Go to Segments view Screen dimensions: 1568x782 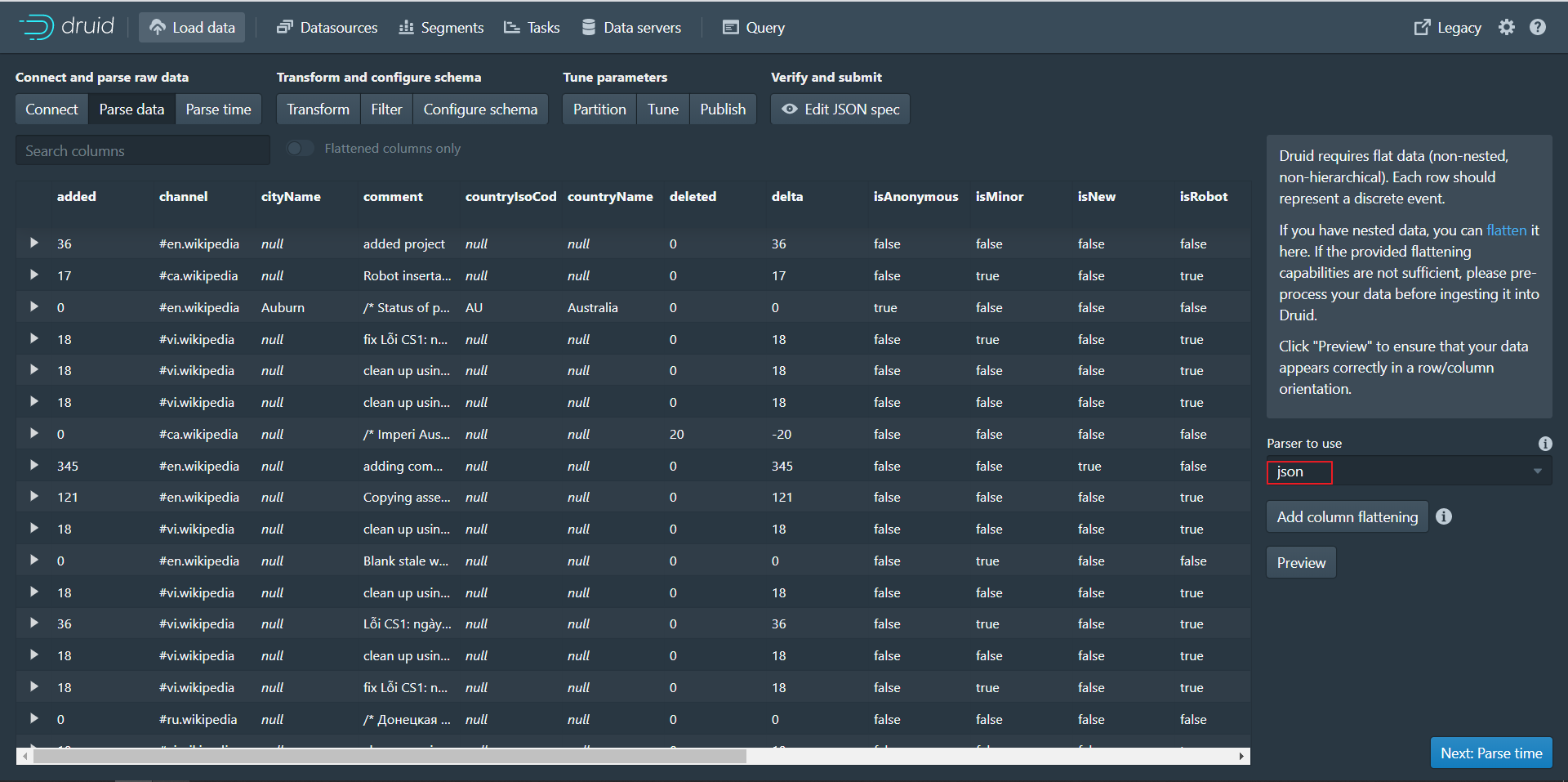coord(441,27)
